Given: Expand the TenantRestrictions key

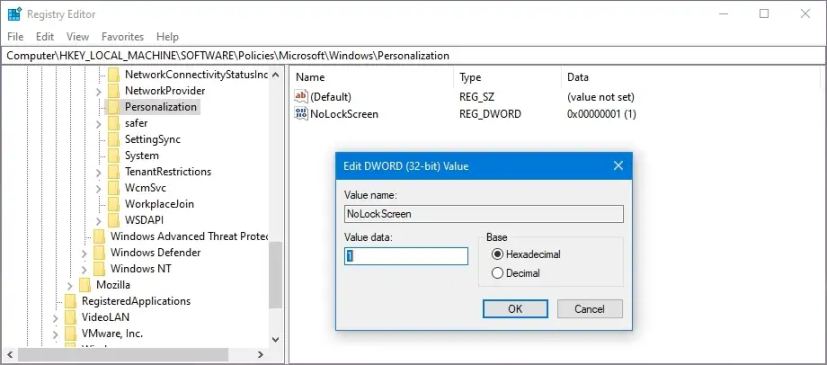Looking at the screenshot, I should (99, 172).
